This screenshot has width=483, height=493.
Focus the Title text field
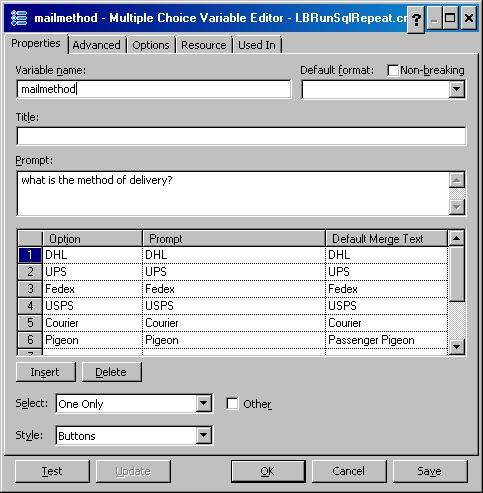pos(241,136)
